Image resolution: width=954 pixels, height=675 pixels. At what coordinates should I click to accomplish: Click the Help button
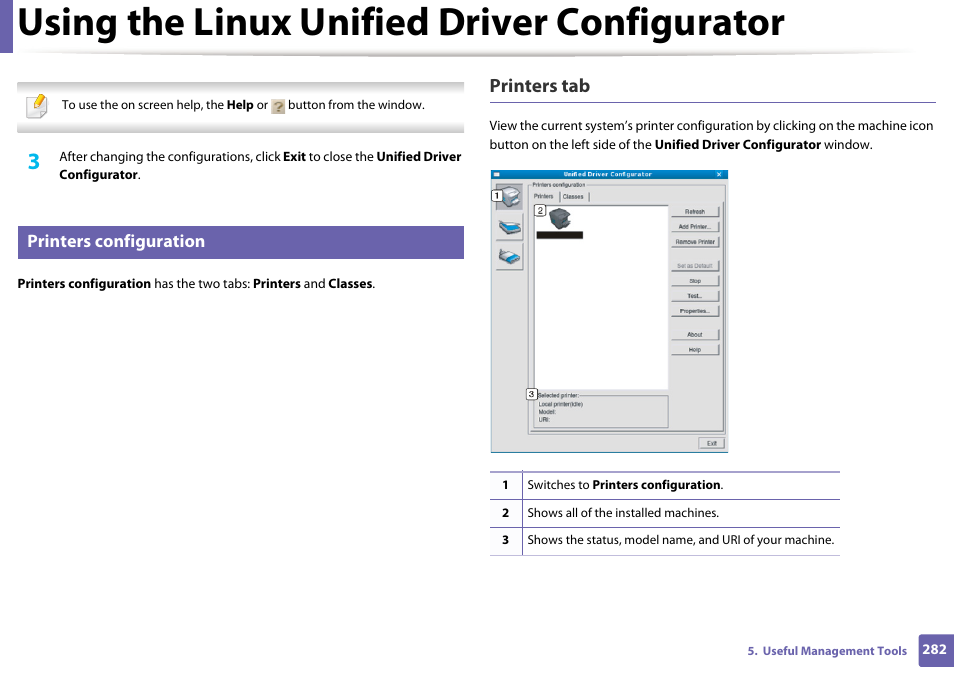(695, 348)
